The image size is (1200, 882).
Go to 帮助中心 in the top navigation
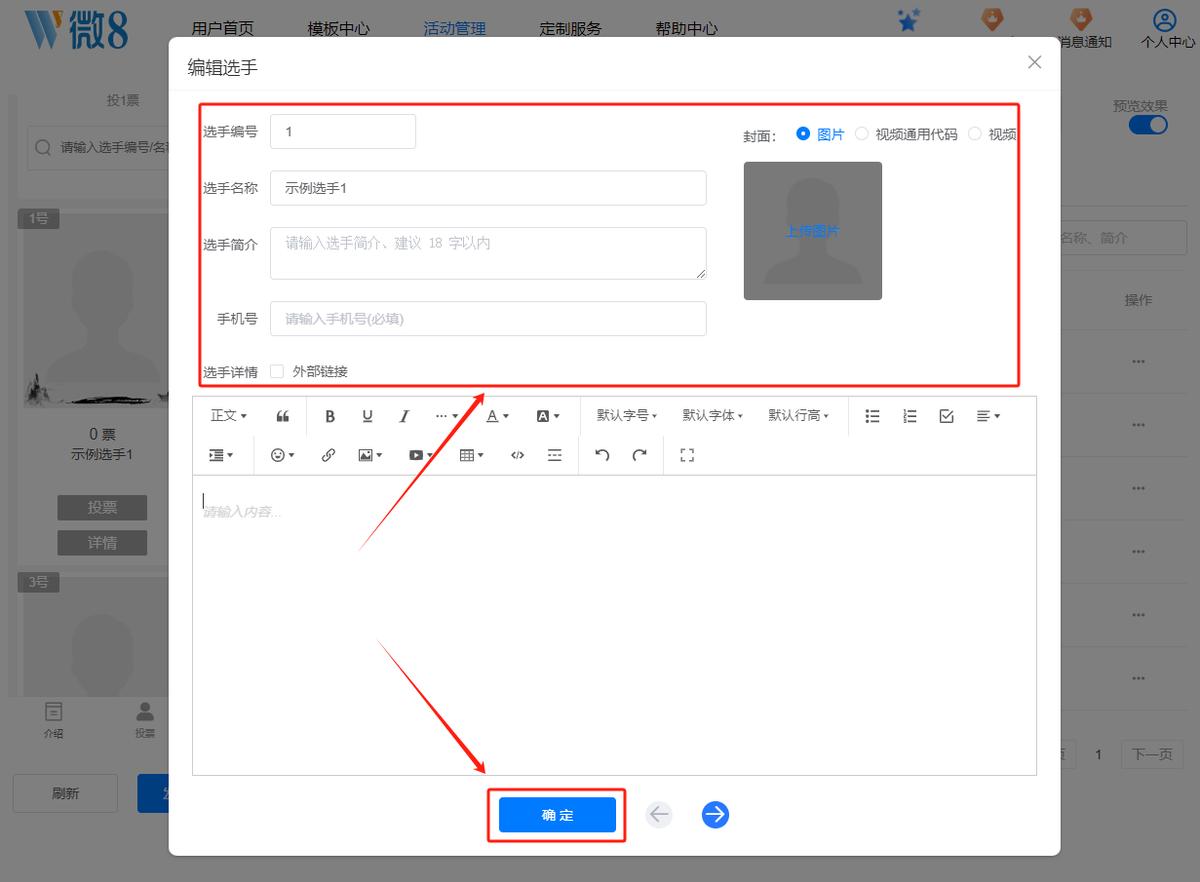(x=686, y=28)
